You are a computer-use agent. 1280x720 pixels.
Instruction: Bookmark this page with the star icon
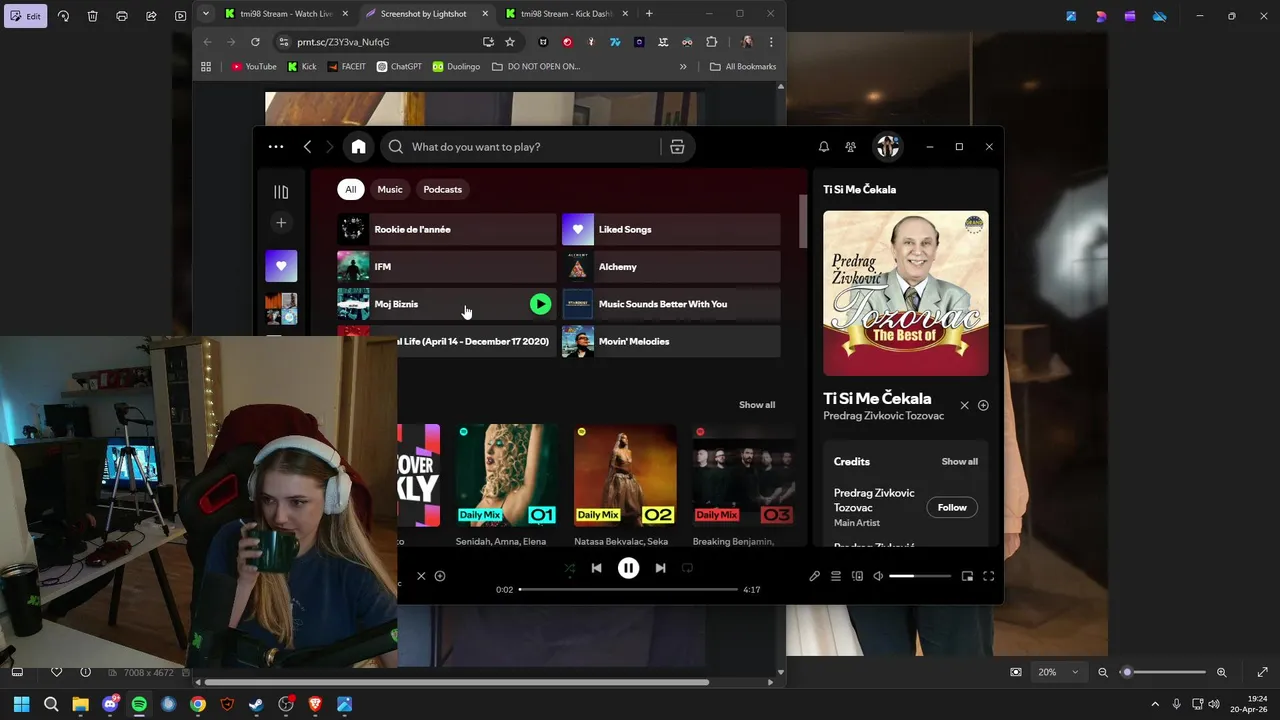510,42
